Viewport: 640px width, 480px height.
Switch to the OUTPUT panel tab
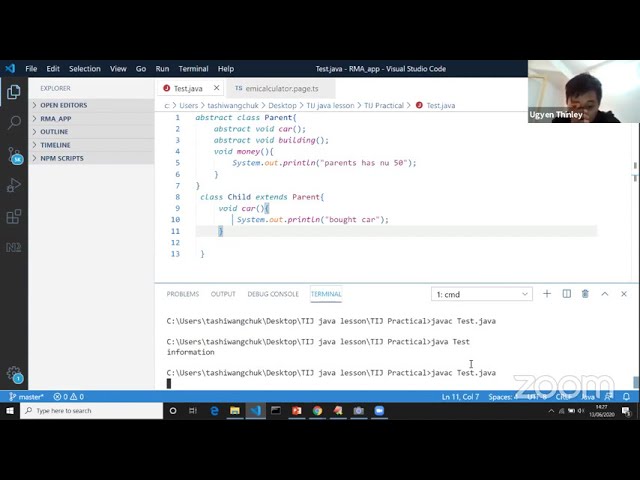223,294
